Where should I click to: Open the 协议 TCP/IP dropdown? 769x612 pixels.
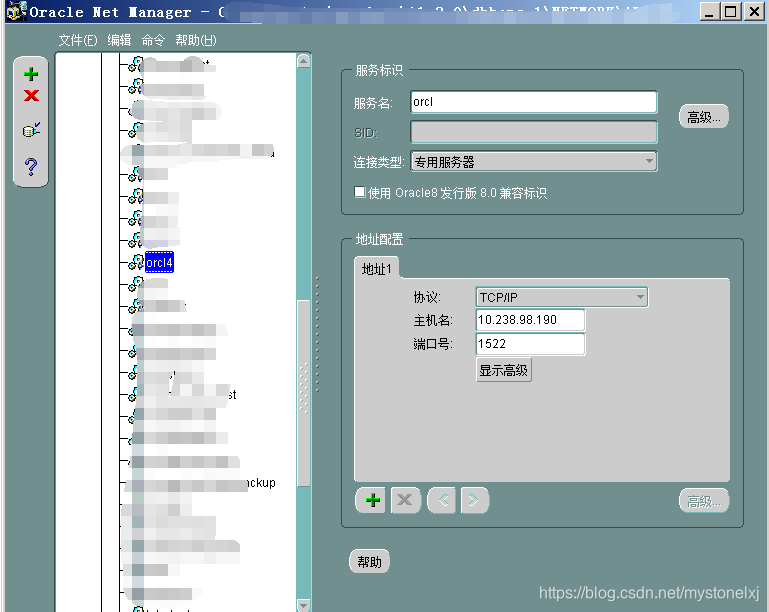pos(562,297)
